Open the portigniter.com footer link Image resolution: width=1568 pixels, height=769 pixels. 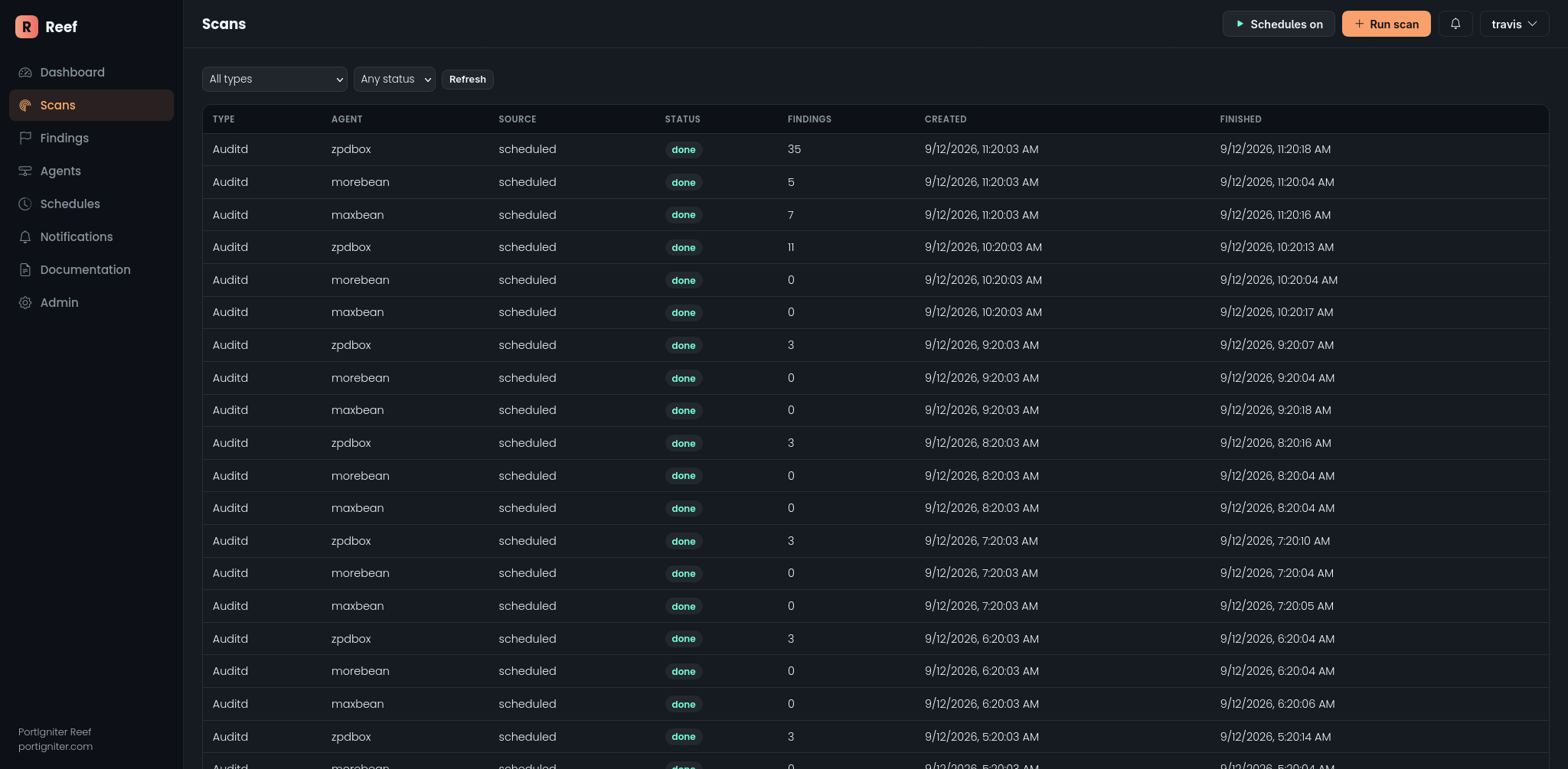click(x=55, y=747)
